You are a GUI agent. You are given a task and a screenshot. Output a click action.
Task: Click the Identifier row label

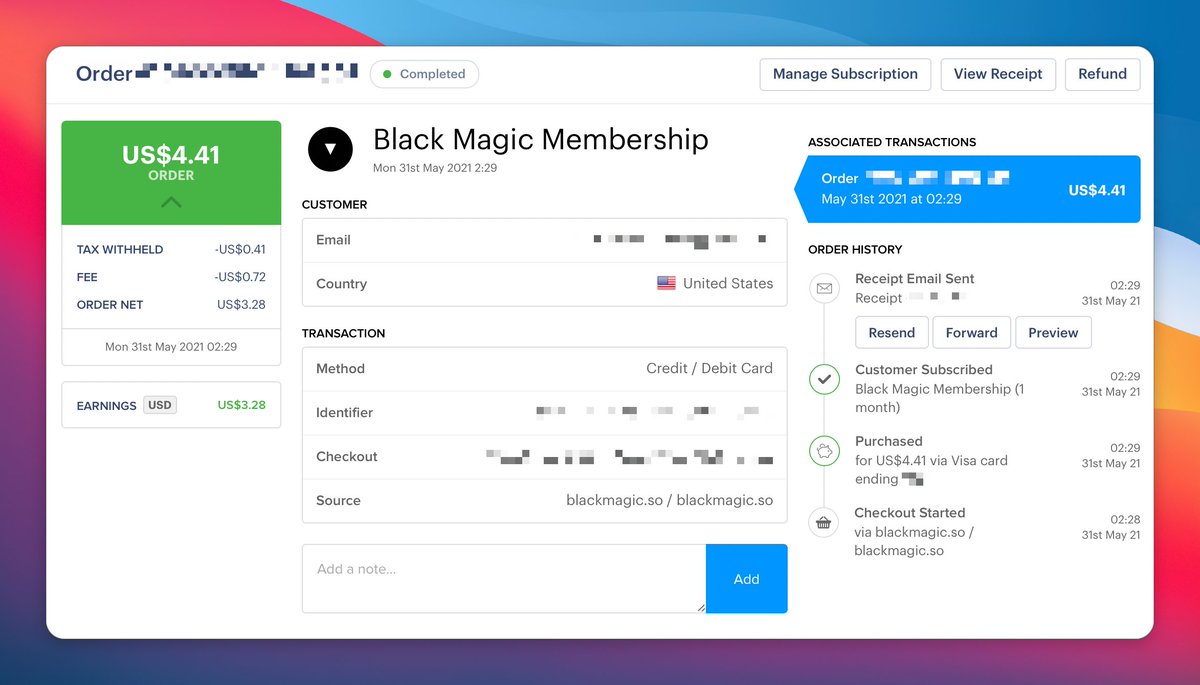click(x=344, y=412)
